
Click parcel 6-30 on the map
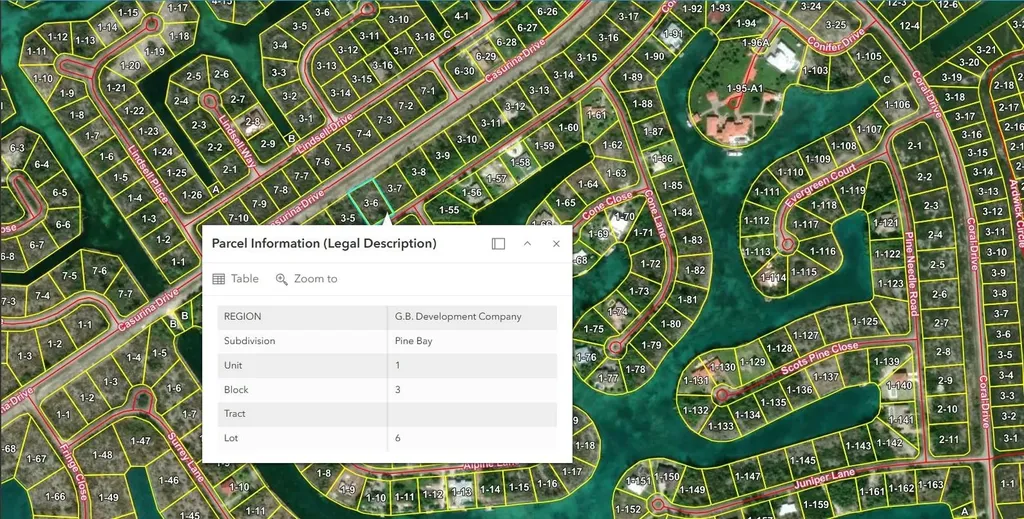click(x=464, y=71)
